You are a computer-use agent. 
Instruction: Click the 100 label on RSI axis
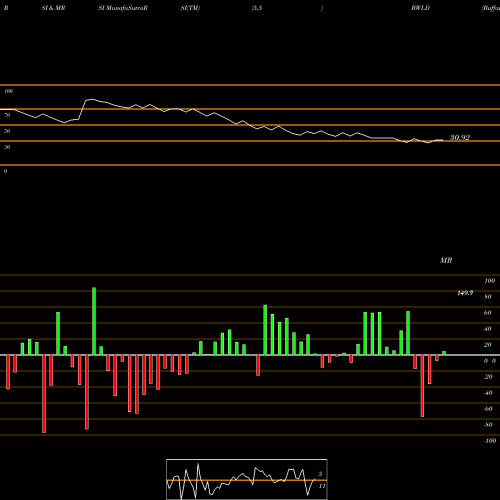coord(8,91)
